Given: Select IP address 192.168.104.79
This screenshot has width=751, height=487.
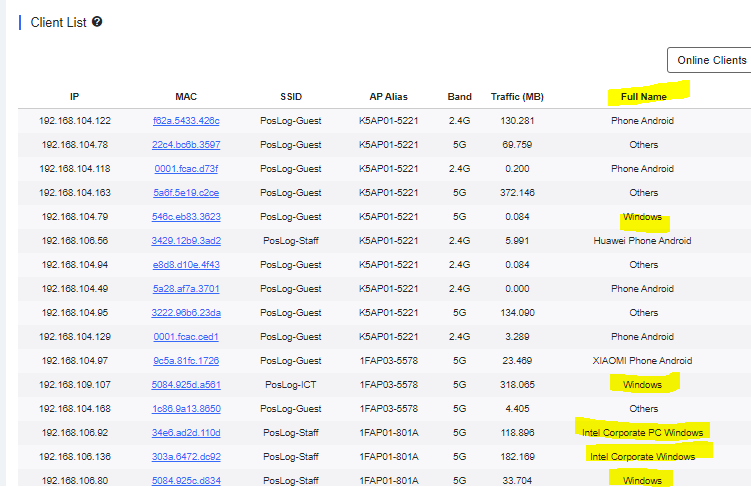Looking at the screenshot, I should (75, 216).
